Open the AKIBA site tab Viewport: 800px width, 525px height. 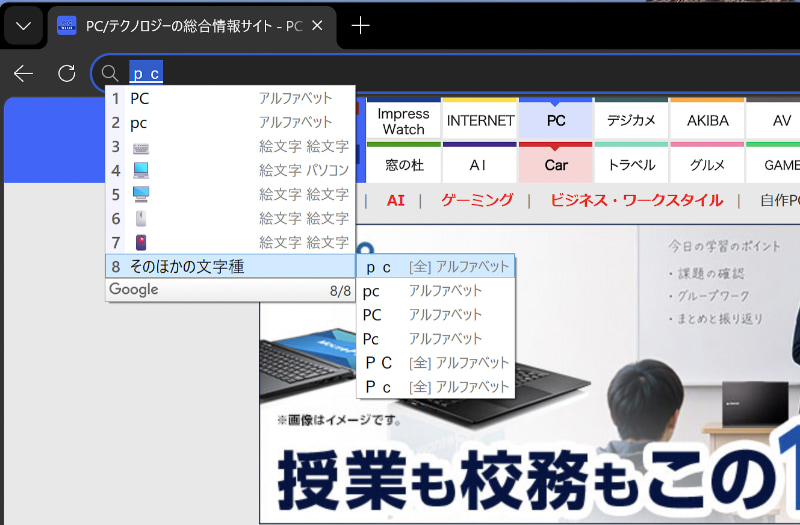click(707, 119)
